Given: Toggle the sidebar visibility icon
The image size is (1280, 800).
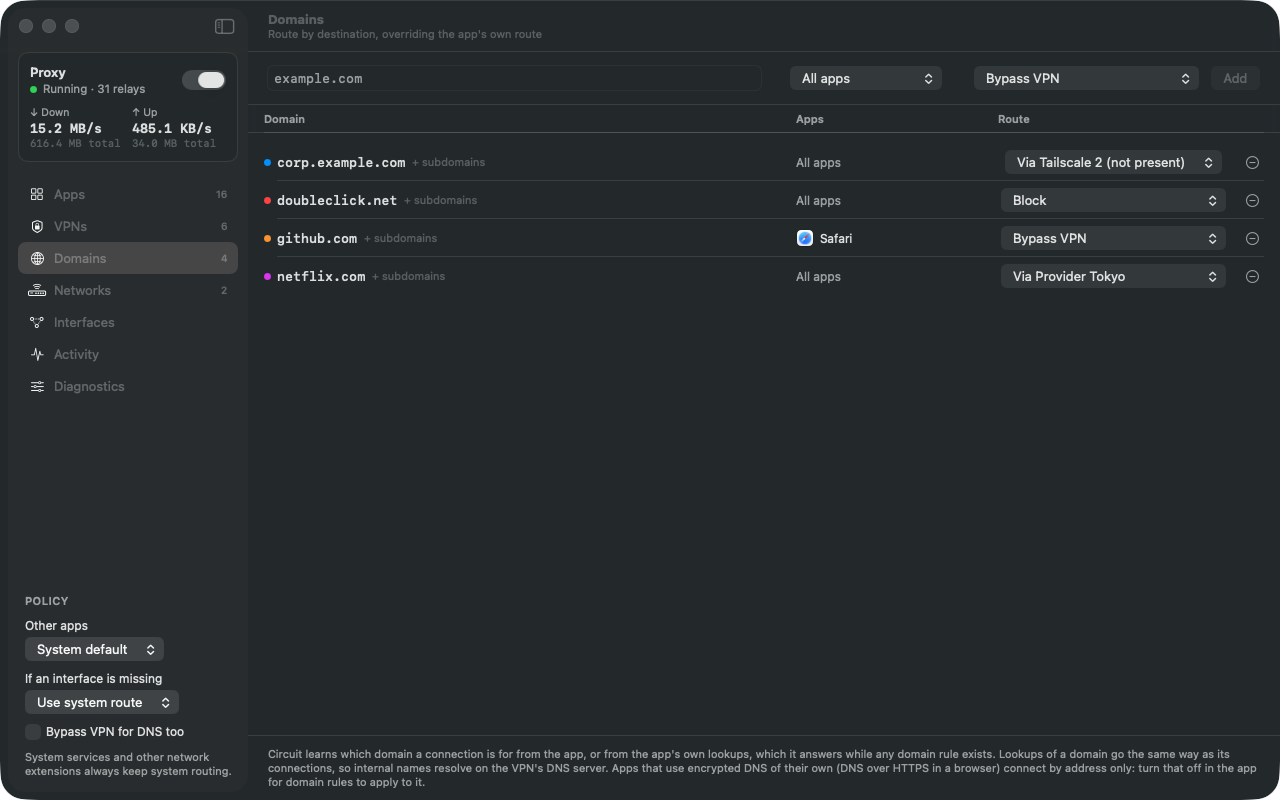Looking at the screenshot, I should pyautogui.click(x=225, y=26).
